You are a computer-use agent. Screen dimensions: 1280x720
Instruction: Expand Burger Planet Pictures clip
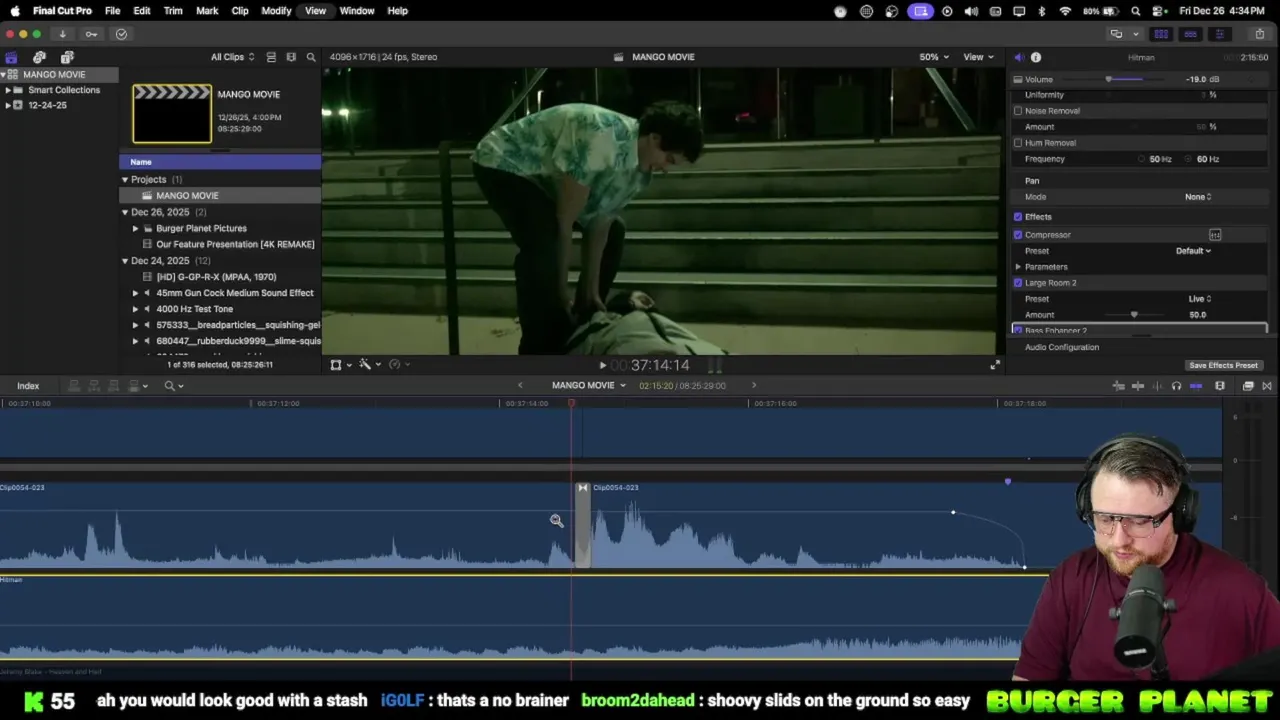(x=135, y=228)
